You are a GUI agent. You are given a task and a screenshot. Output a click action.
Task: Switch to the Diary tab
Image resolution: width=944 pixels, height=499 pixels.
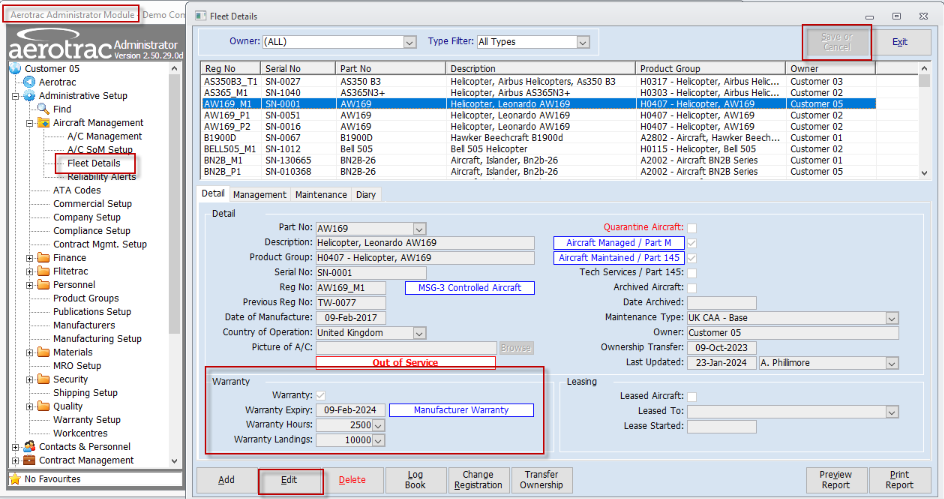[365, 195]
